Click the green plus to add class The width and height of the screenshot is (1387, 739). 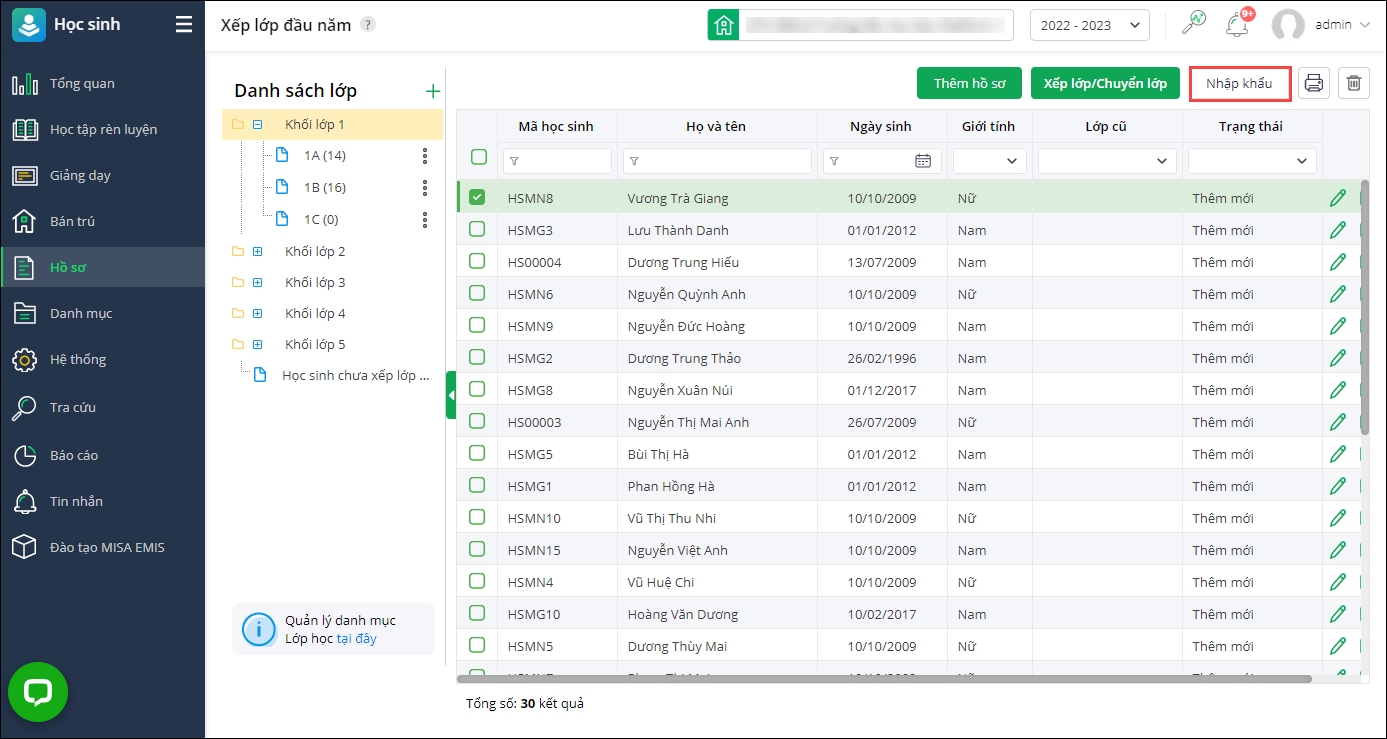(x=433, y=91)
